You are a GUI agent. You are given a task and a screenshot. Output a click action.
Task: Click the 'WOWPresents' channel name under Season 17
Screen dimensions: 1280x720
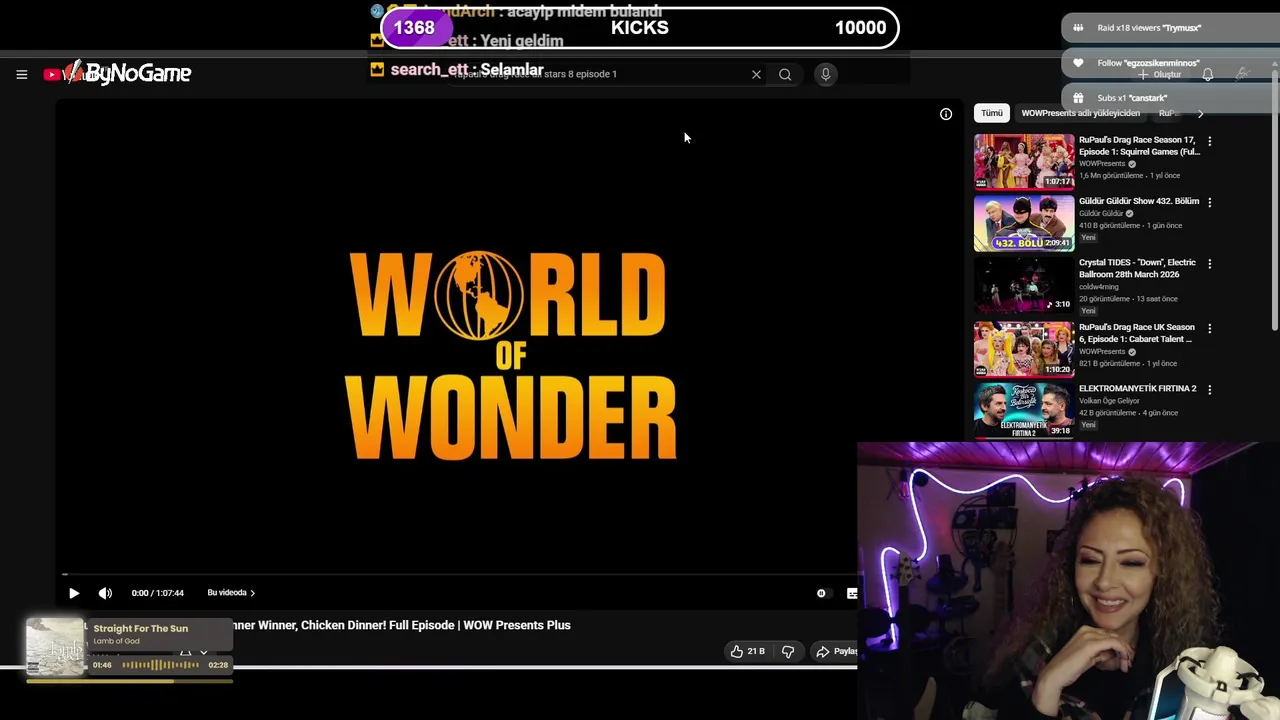point(1102,164)
